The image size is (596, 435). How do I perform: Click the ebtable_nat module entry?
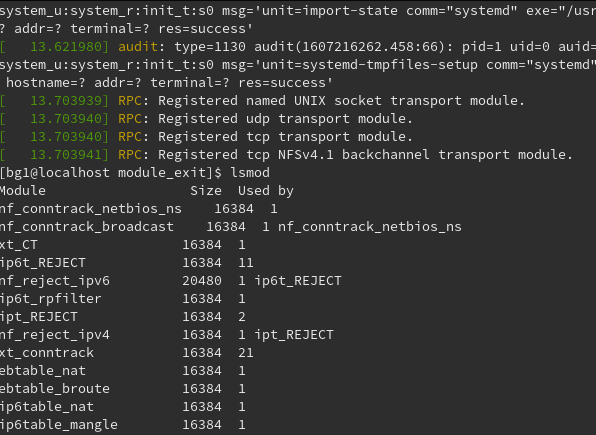43,371
